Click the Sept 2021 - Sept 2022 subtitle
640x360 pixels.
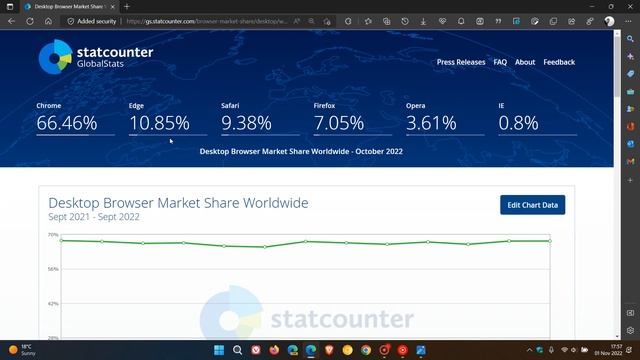click(94, 217)
